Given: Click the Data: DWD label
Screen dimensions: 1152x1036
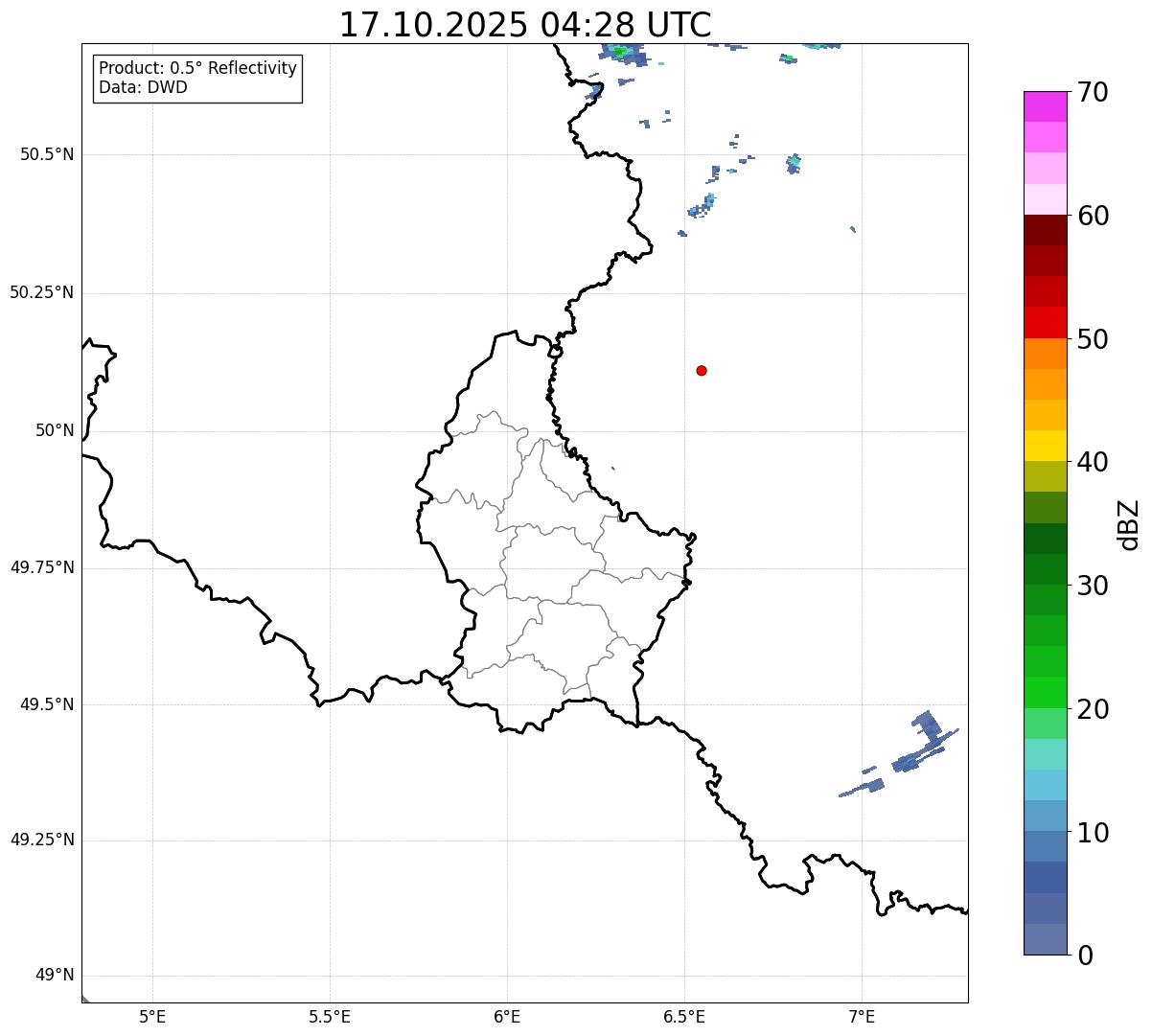Looking at the screenshot, I should (143, 87).
